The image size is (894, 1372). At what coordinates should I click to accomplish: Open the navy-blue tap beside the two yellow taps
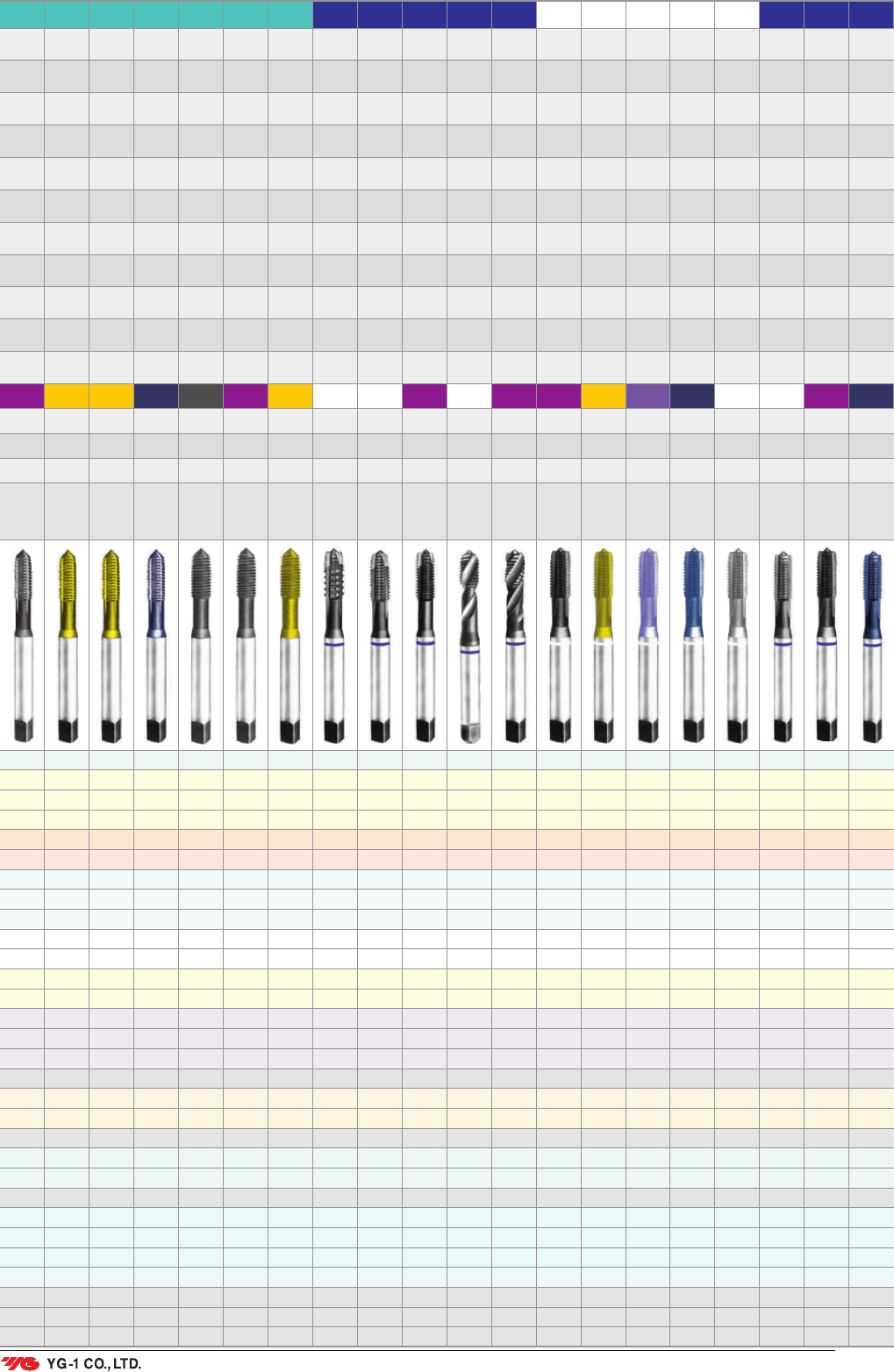(156, 646)
